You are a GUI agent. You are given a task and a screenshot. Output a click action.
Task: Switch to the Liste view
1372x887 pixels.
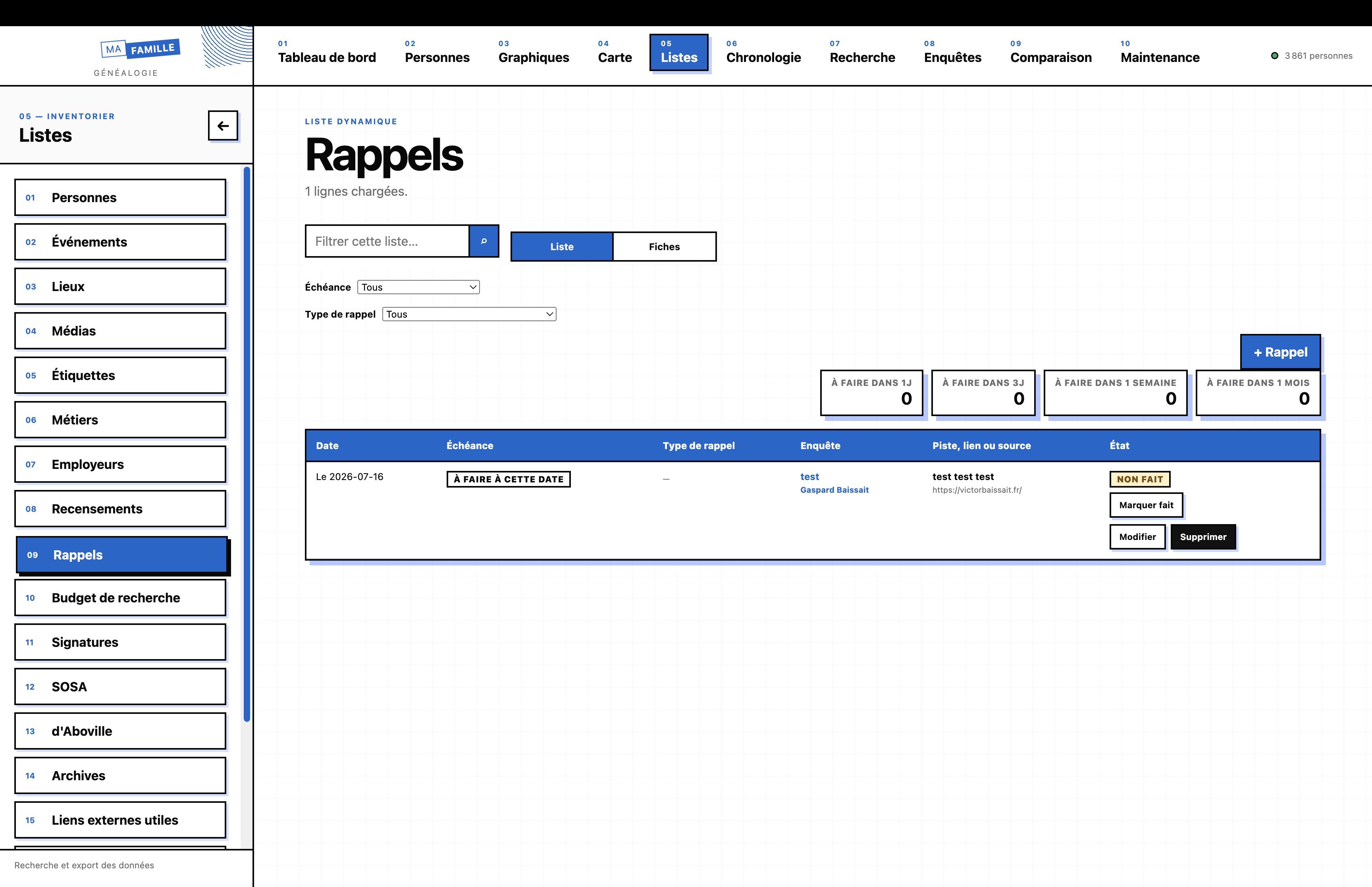[x=562, y=247]
